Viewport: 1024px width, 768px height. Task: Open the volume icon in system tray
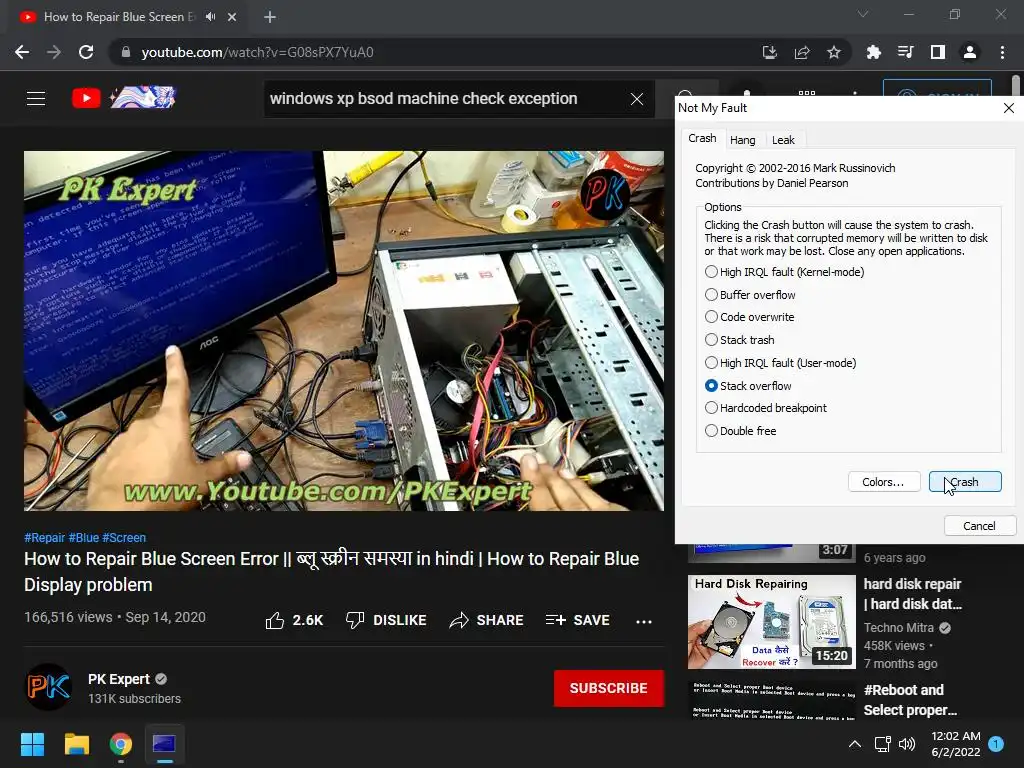coord(906,744)
